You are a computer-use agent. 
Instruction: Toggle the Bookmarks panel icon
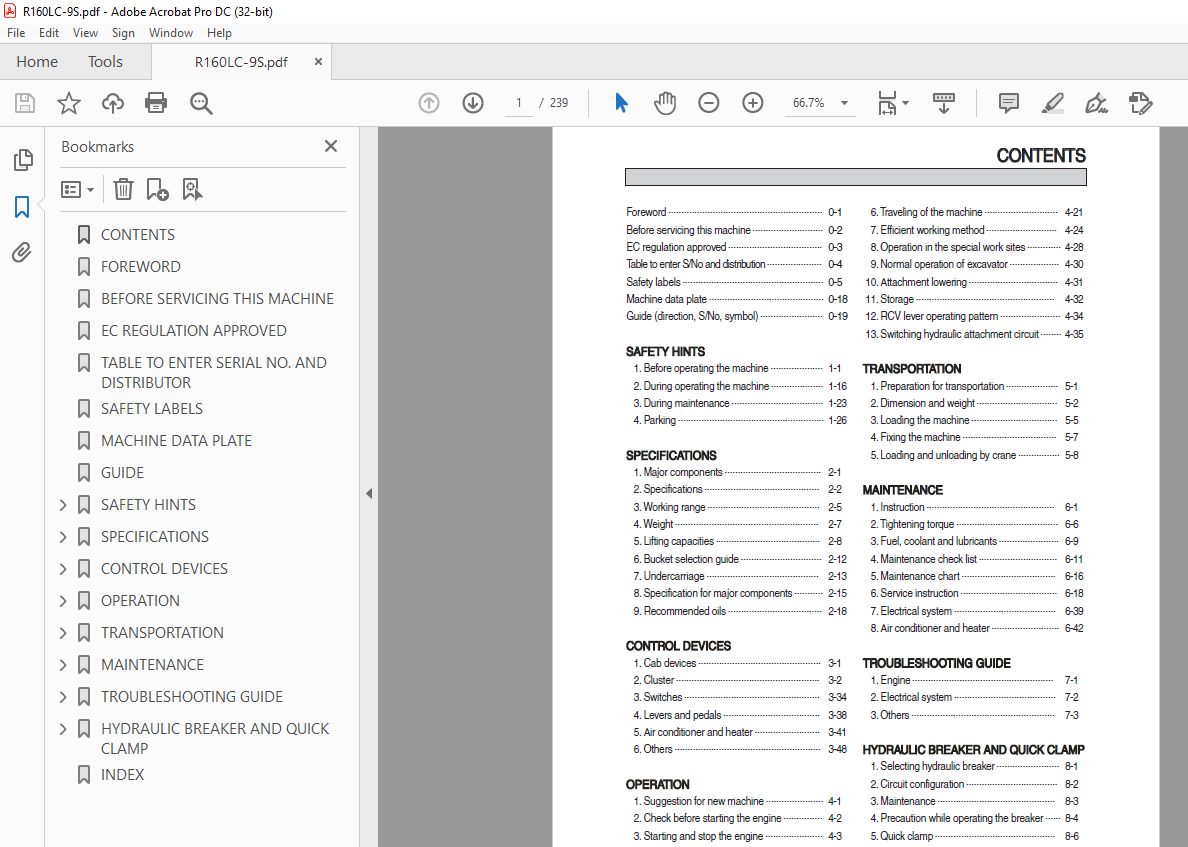pos(22,207)
